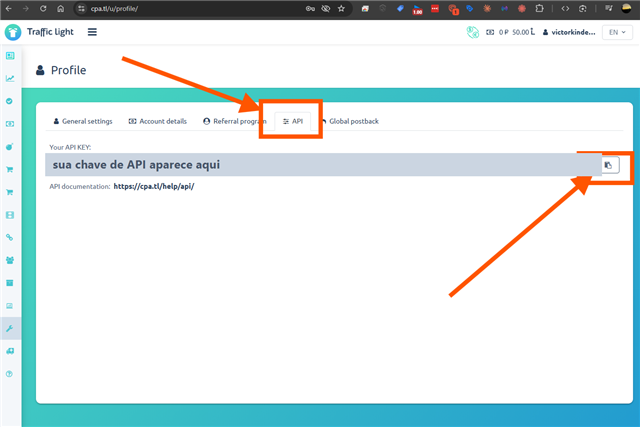Viewport: 640px width, 427px height.
Task: Open the https://cpa.tl/help/api/ documentation link
Action: (x=154, y=187)
